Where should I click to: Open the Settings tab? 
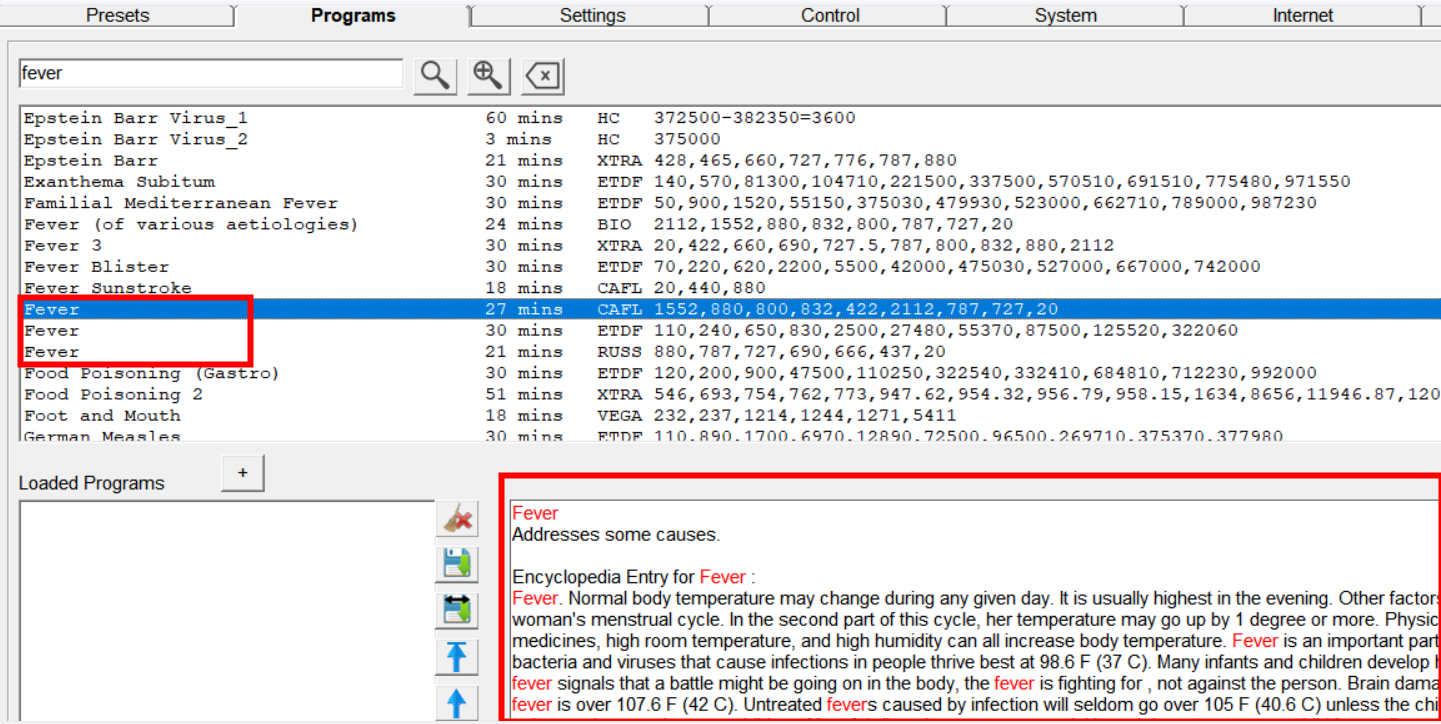point(592,15)
